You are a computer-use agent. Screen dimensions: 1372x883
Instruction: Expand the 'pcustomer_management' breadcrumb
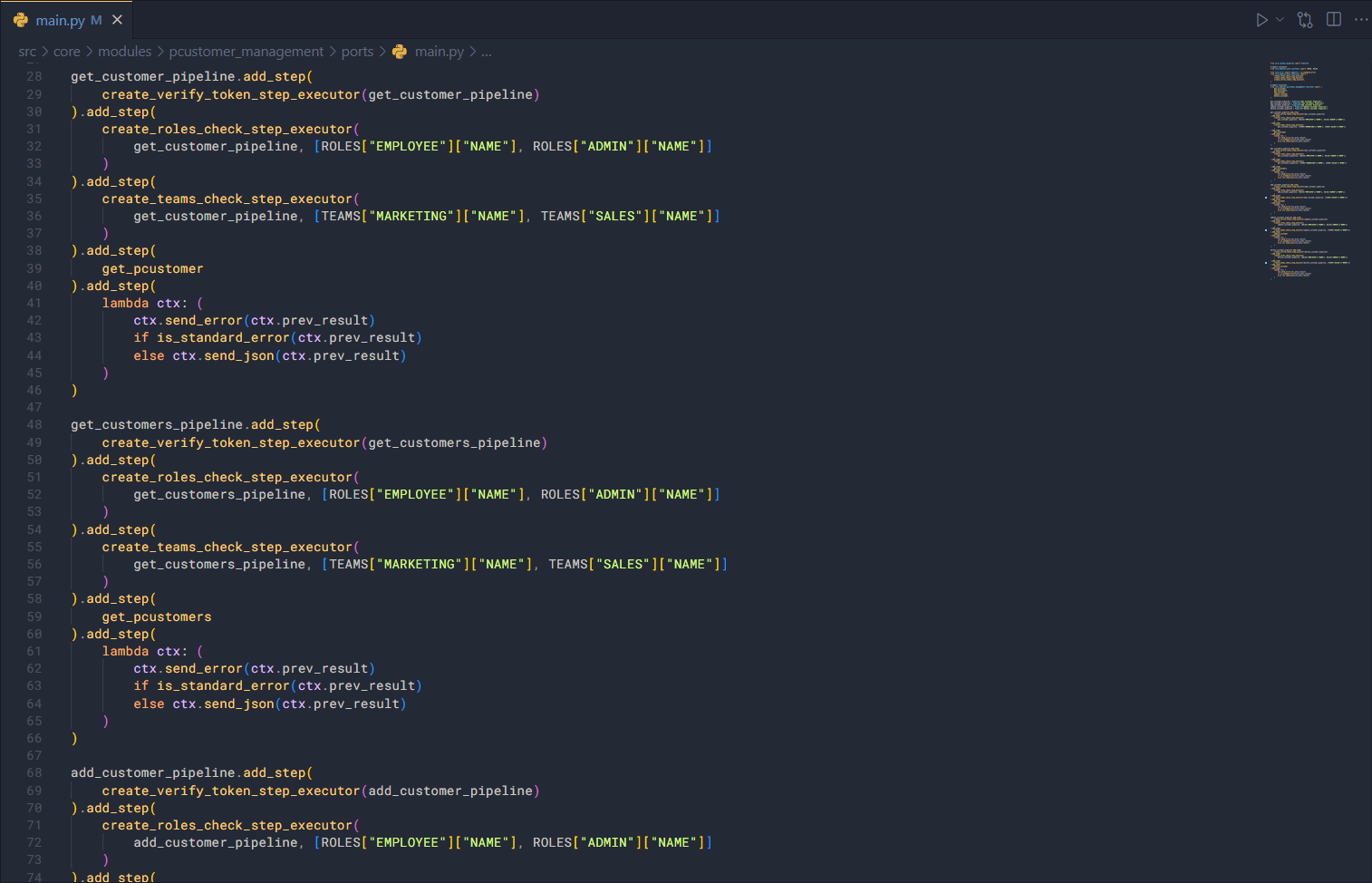246,52
